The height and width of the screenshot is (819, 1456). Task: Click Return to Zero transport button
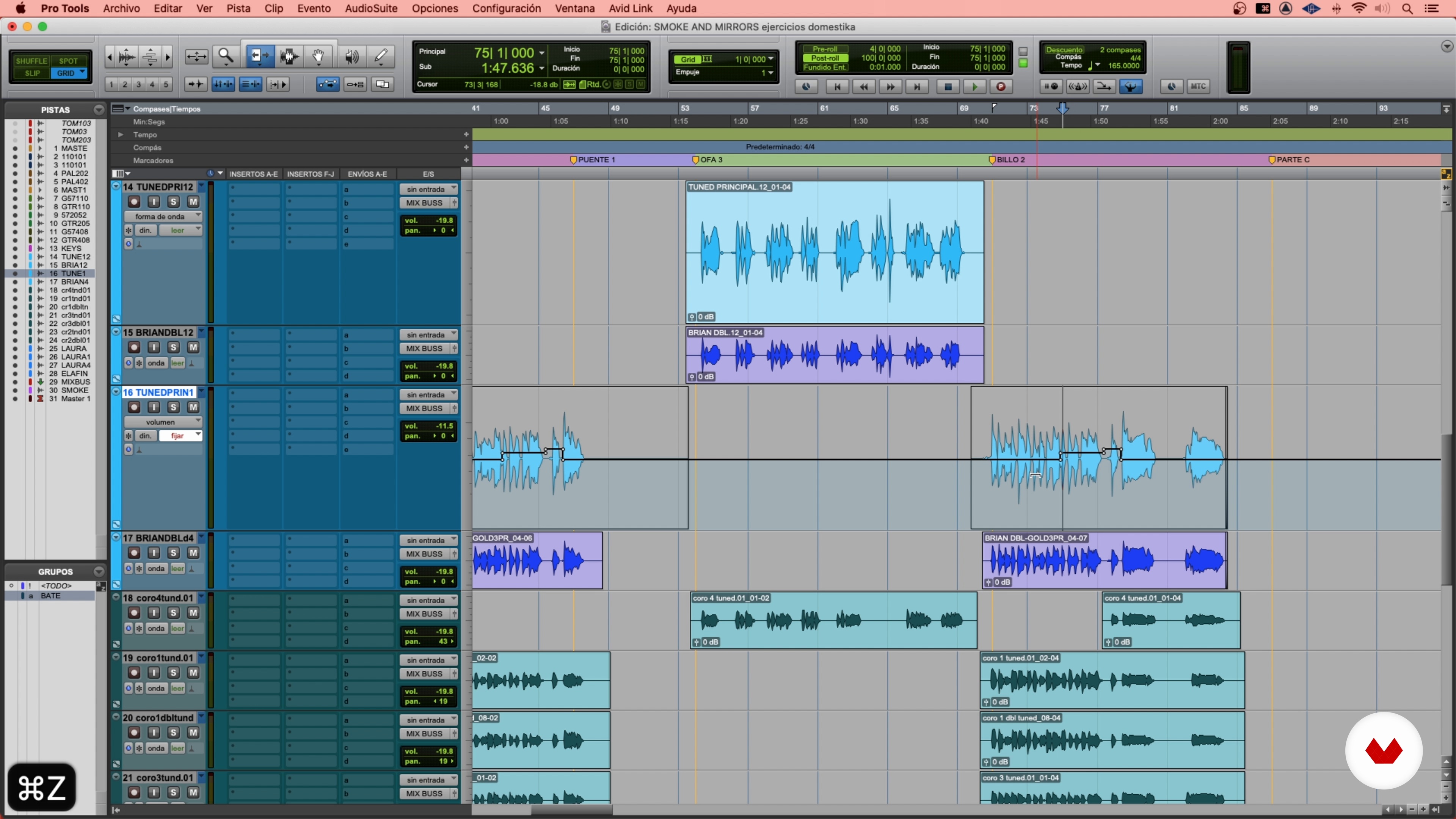click(x=837, y=86)
